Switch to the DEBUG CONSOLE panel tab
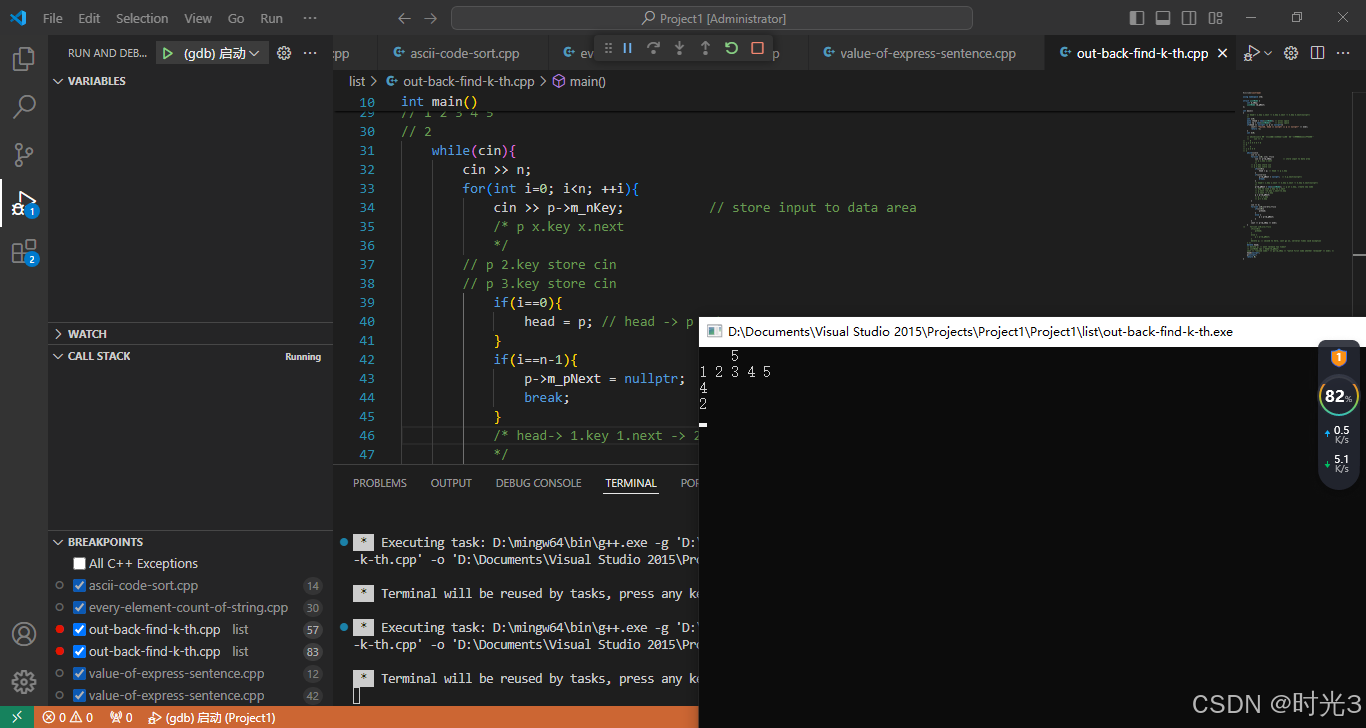Viewport: 1366px width, 728px height. (x=538, y=483)
